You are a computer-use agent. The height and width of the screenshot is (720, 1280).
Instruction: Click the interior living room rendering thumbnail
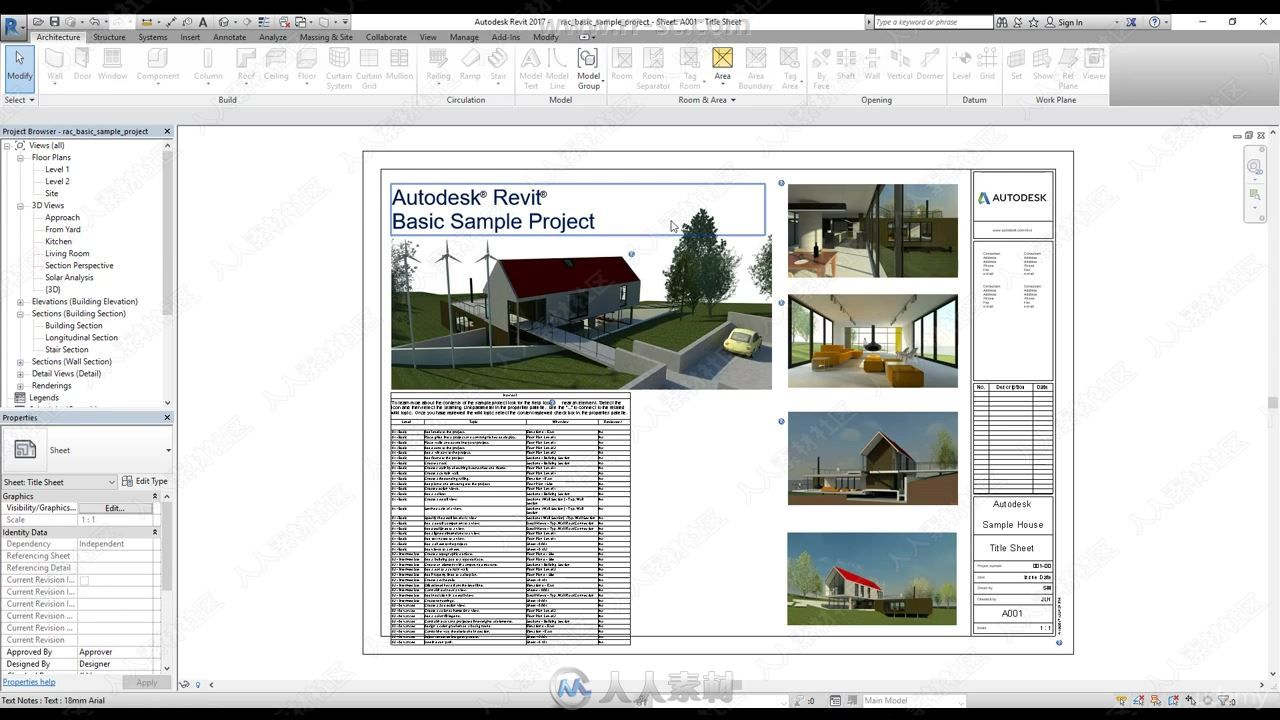click(872, 340)
